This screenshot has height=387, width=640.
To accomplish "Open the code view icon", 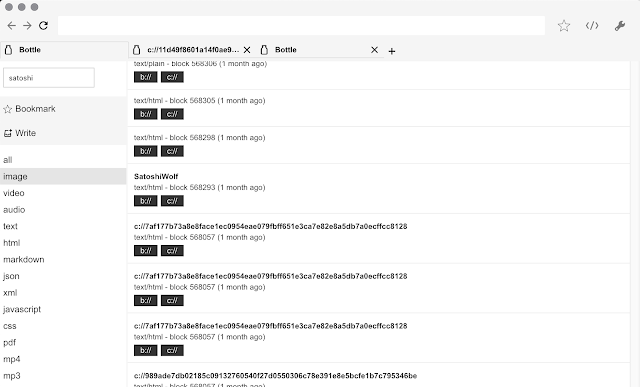I will 592,26.
